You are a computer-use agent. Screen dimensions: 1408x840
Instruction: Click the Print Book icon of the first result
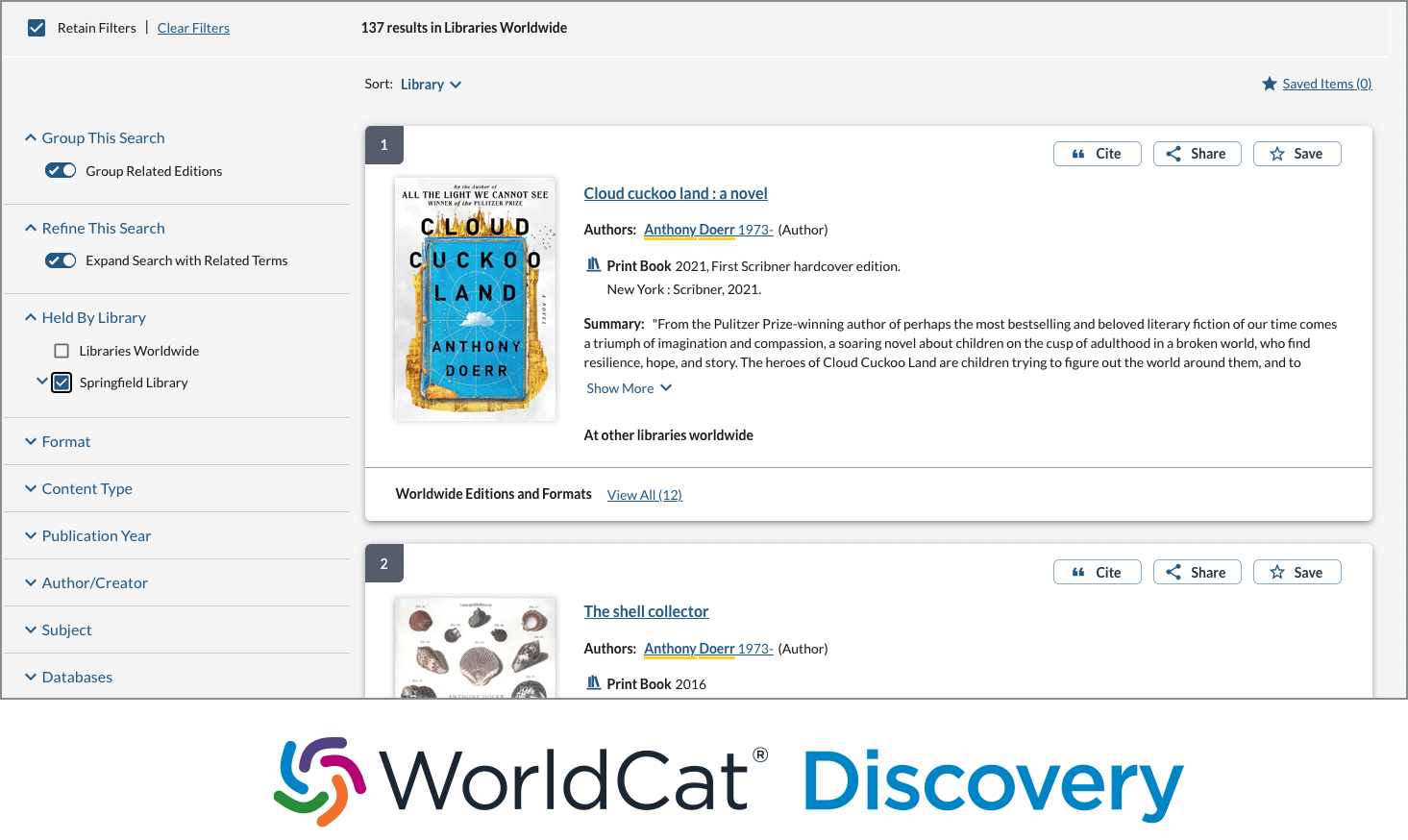coord(594,265)
